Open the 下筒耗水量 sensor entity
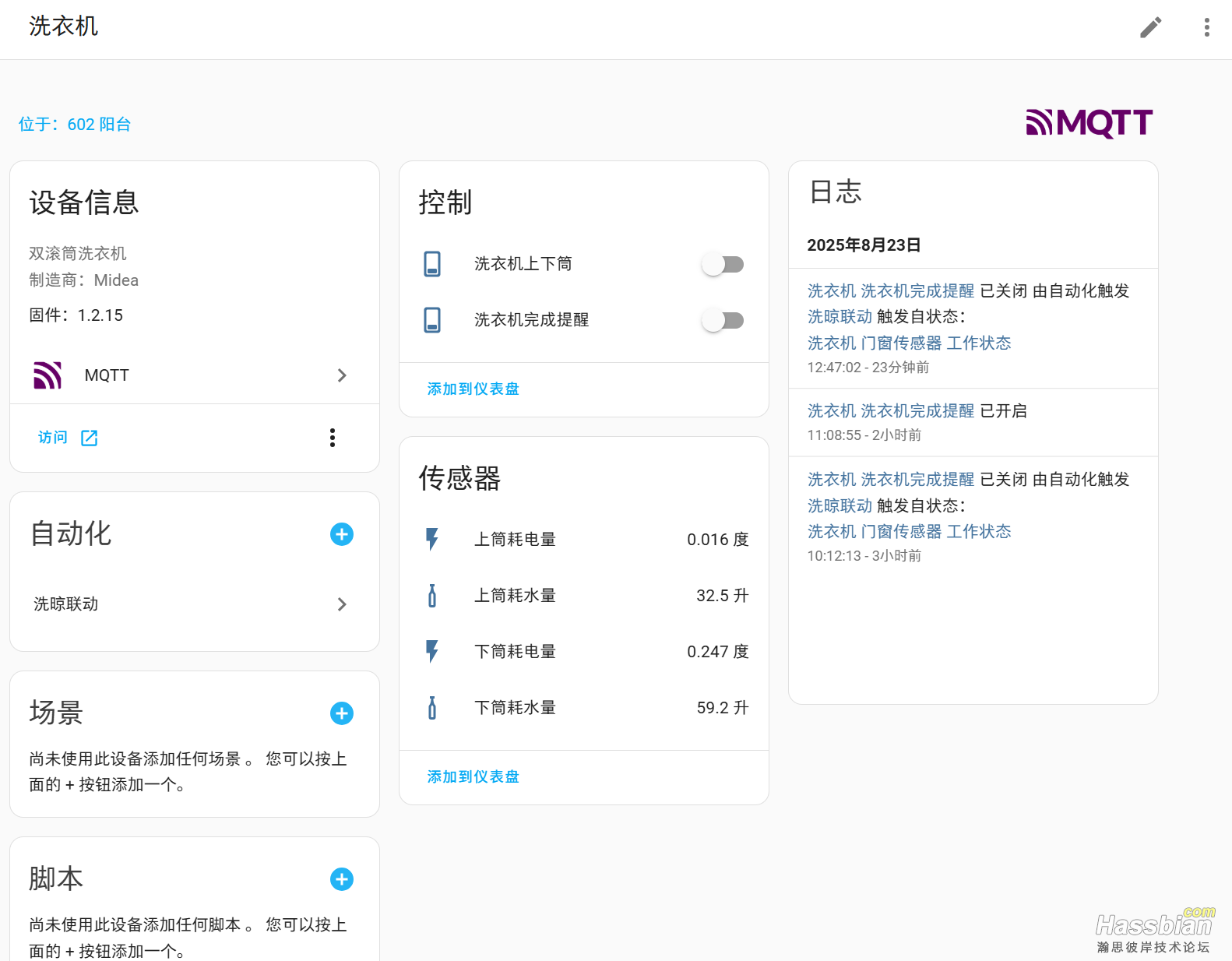Screen dimensions: 1232x961 pyautogui.click(x=584, y=708)
